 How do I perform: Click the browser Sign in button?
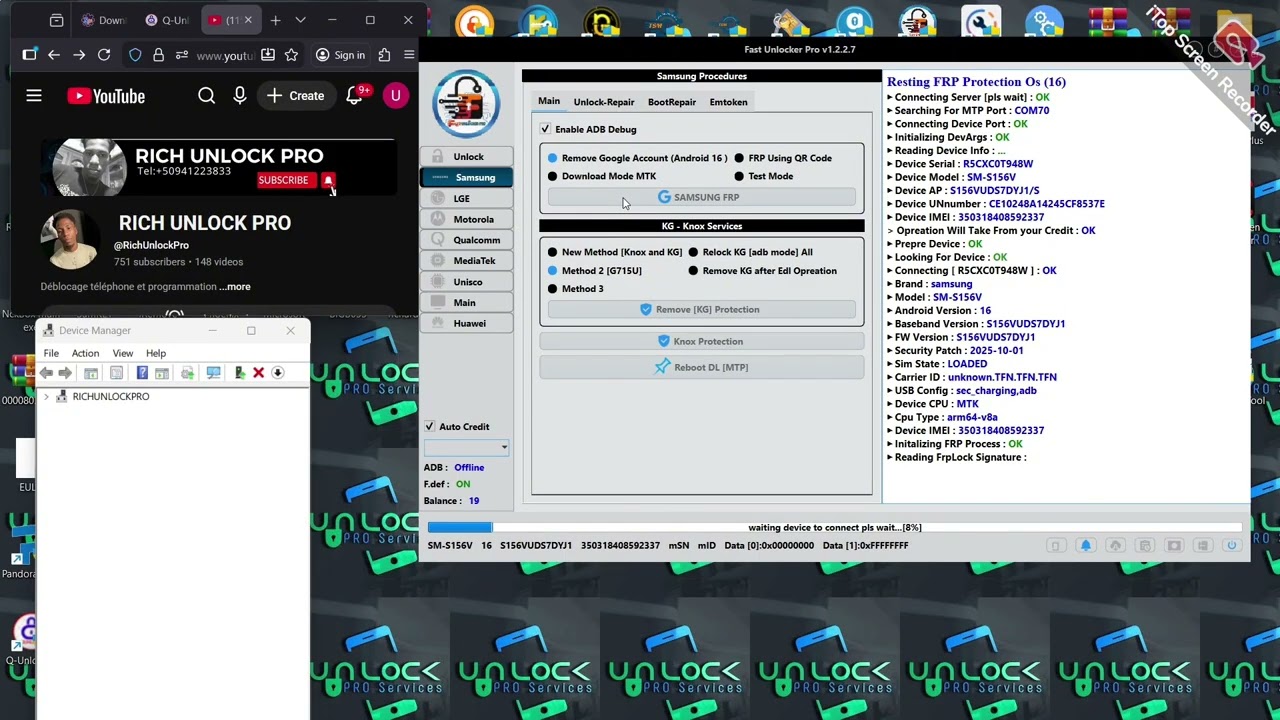click(x=340, y=55)
